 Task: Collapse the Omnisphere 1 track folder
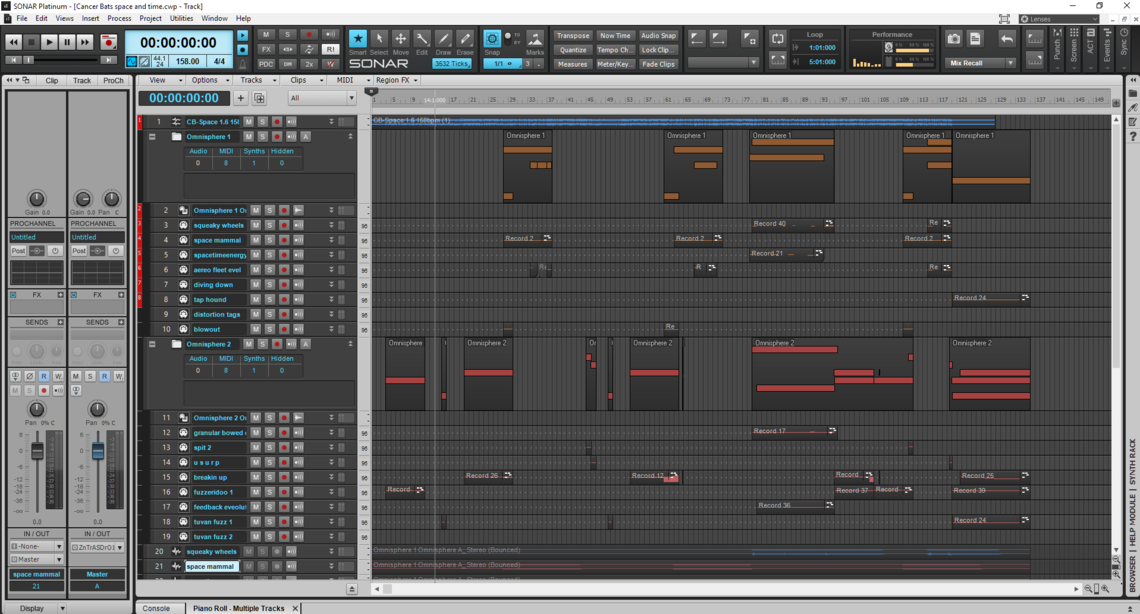(x=152, y=137)
